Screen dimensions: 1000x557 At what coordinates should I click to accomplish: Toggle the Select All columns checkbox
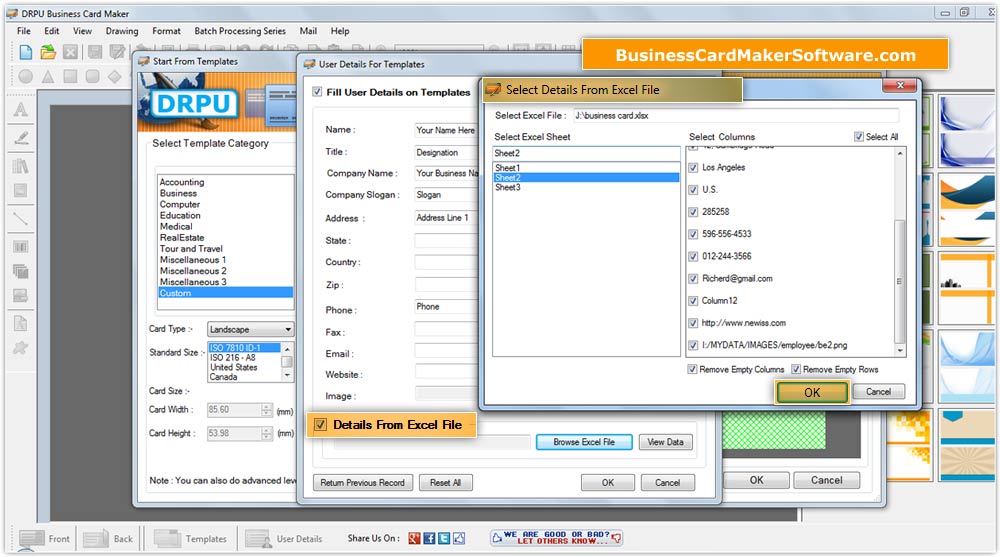point(859,137)
